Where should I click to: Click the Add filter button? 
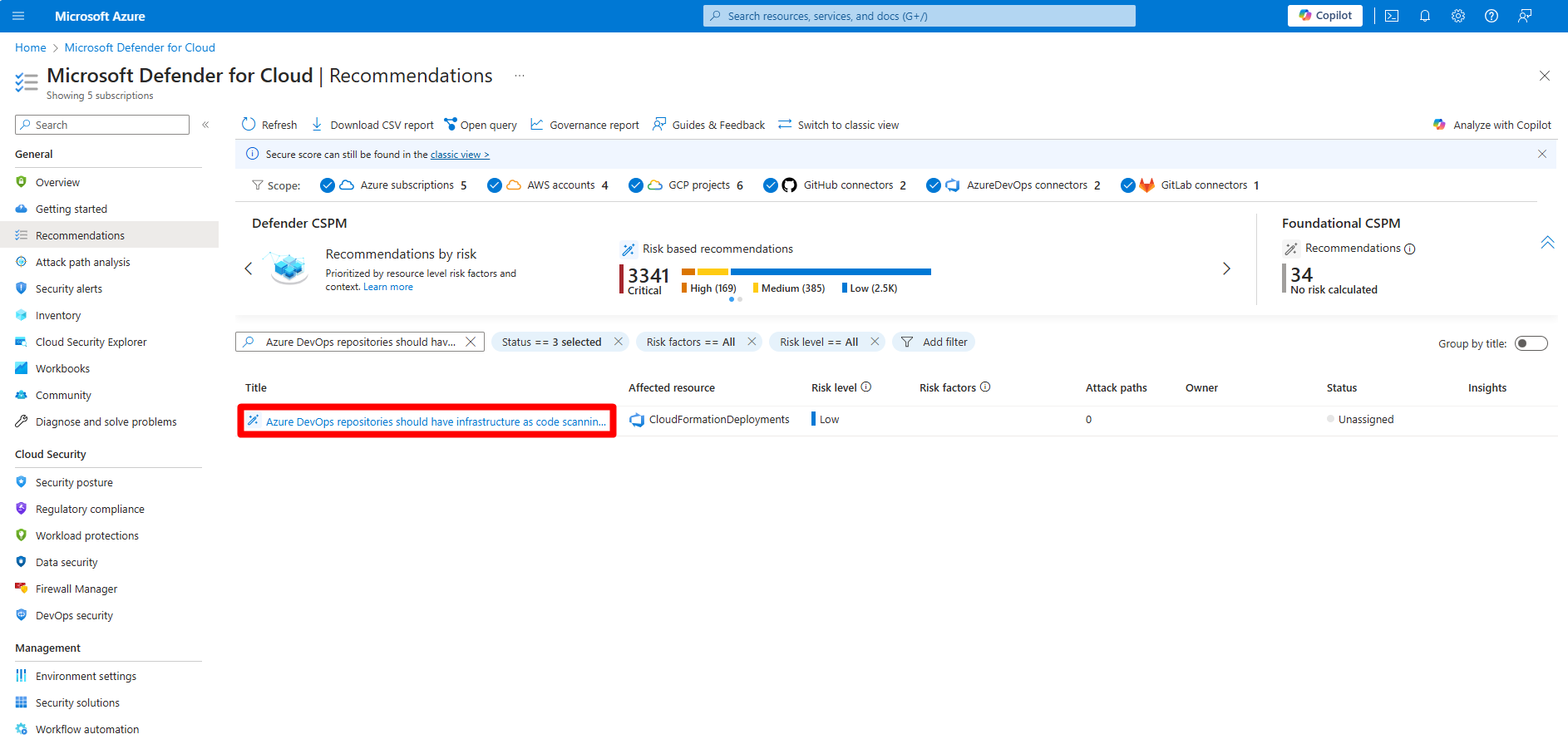[x=934, y=342]
